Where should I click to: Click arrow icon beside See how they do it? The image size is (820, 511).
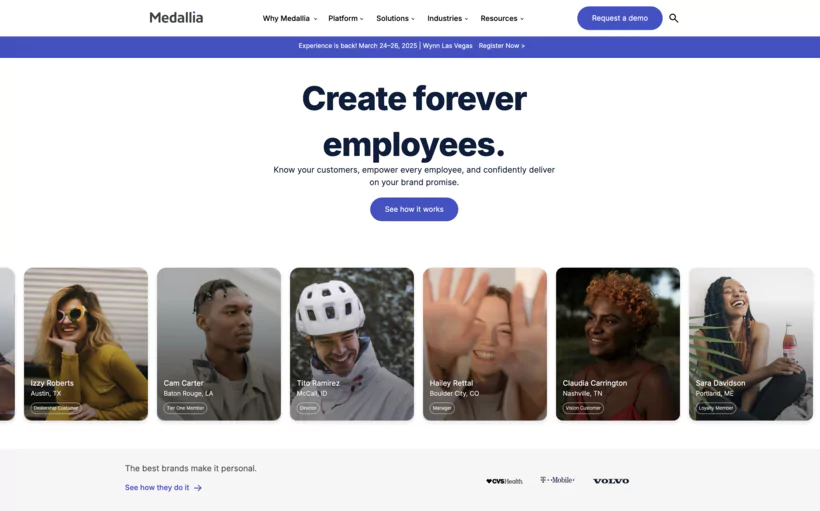click(198, 487)
